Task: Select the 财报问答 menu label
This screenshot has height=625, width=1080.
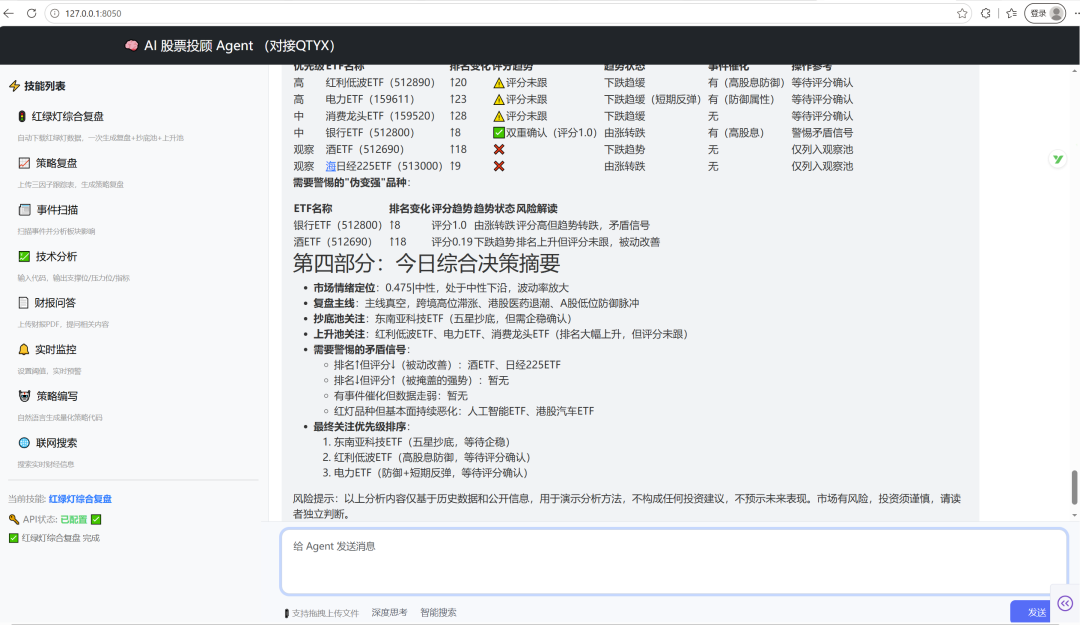Action: pyautogui.click(x=55, y=303)
